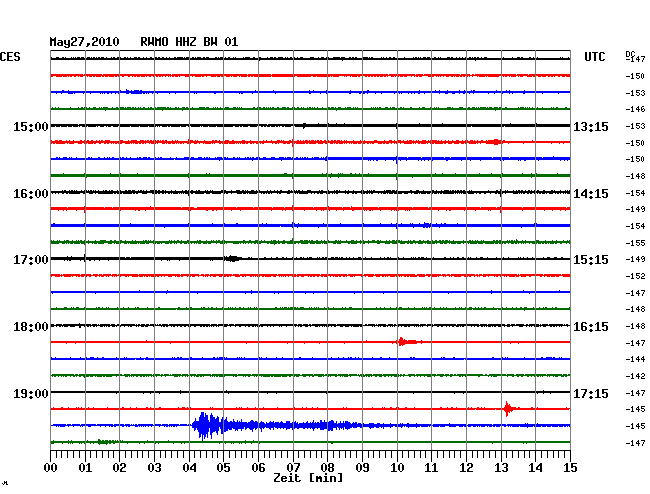Click the DC offset value -144
Image resolution: width=650 pixels, height=494 pixels.
(635, 359)
